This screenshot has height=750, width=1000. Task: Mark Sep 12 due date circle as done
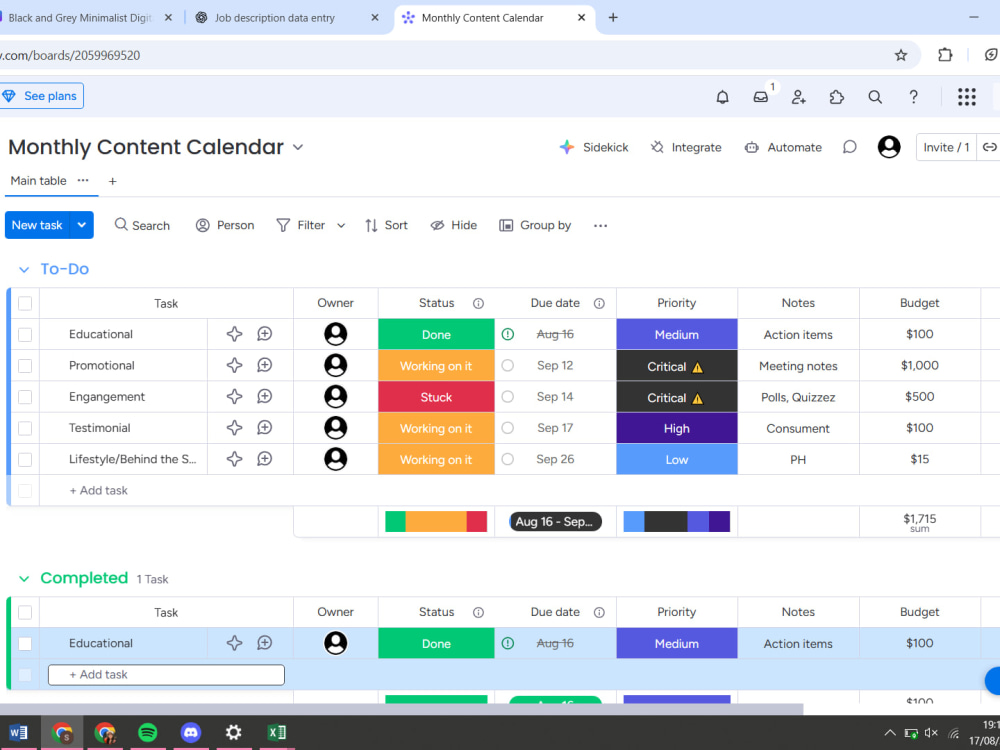508,365
